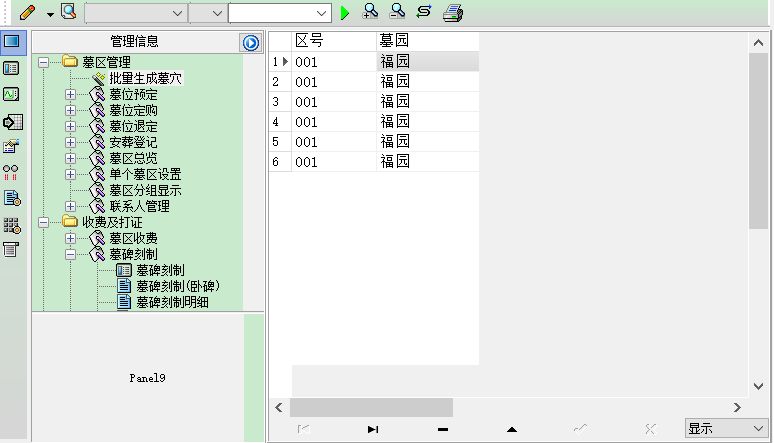Image resolution: width=774 pixels, height=443 pixels.
Task: Select the export-to-grid arrow icon in sidebar
Action: (12, 122)
